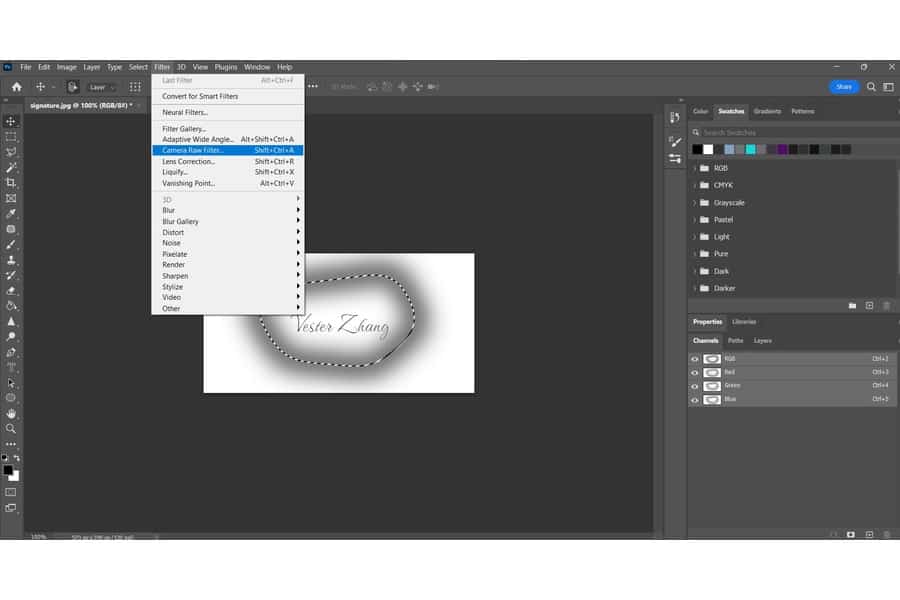The height and width of the screenshot is (600, 900).
Task: Open the Sharpen submenu
Action: tap(228, 276)
